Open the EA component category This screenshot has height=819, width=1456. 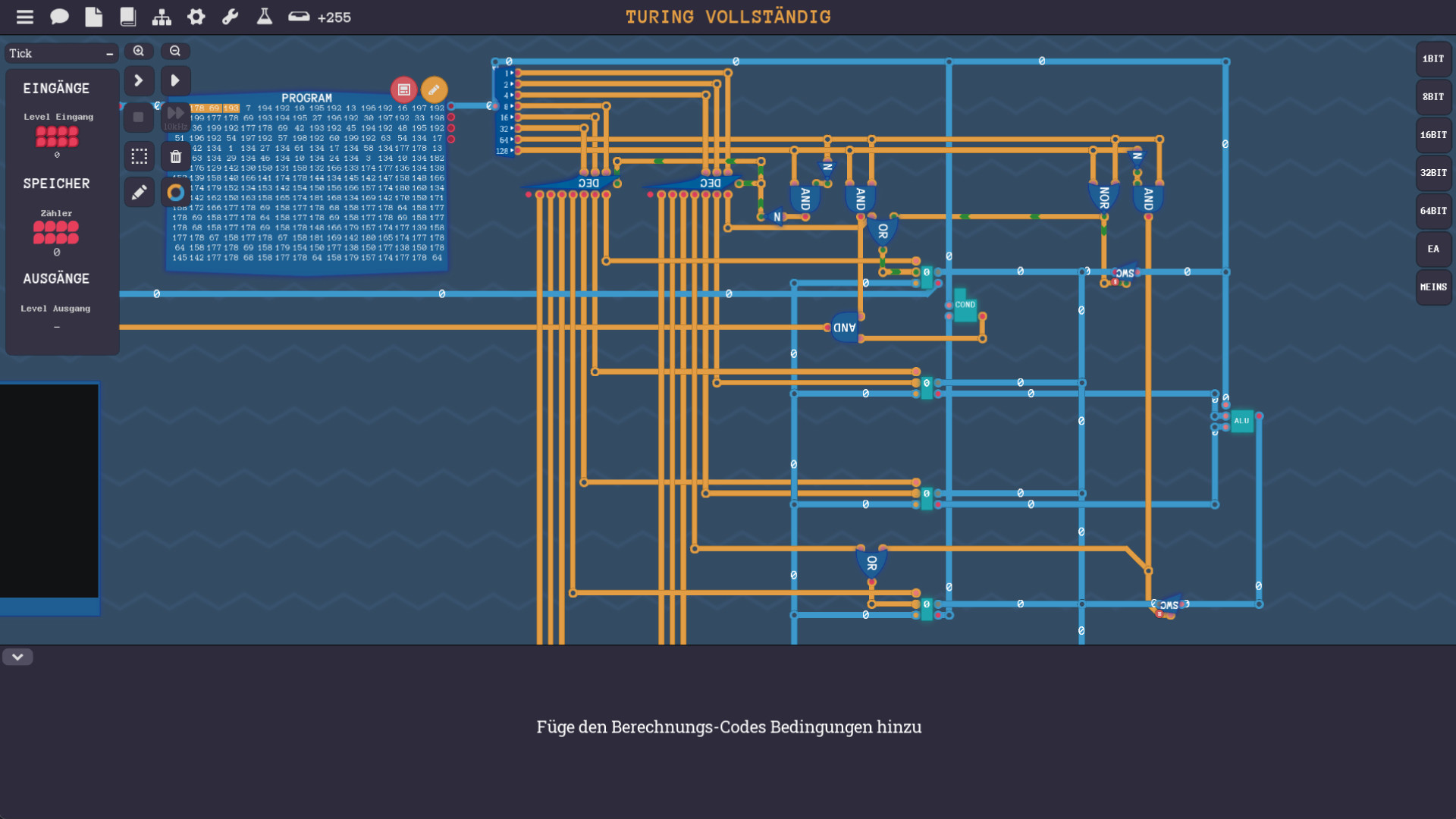(1432, 249)
